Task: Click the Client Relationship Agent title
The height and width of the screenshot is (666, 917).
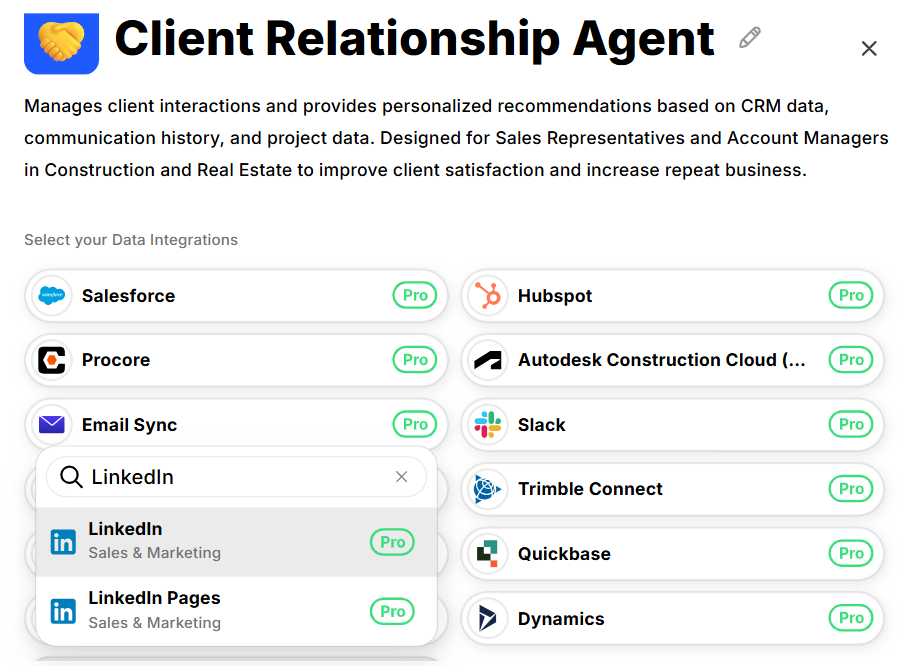Action: [415, 39]
